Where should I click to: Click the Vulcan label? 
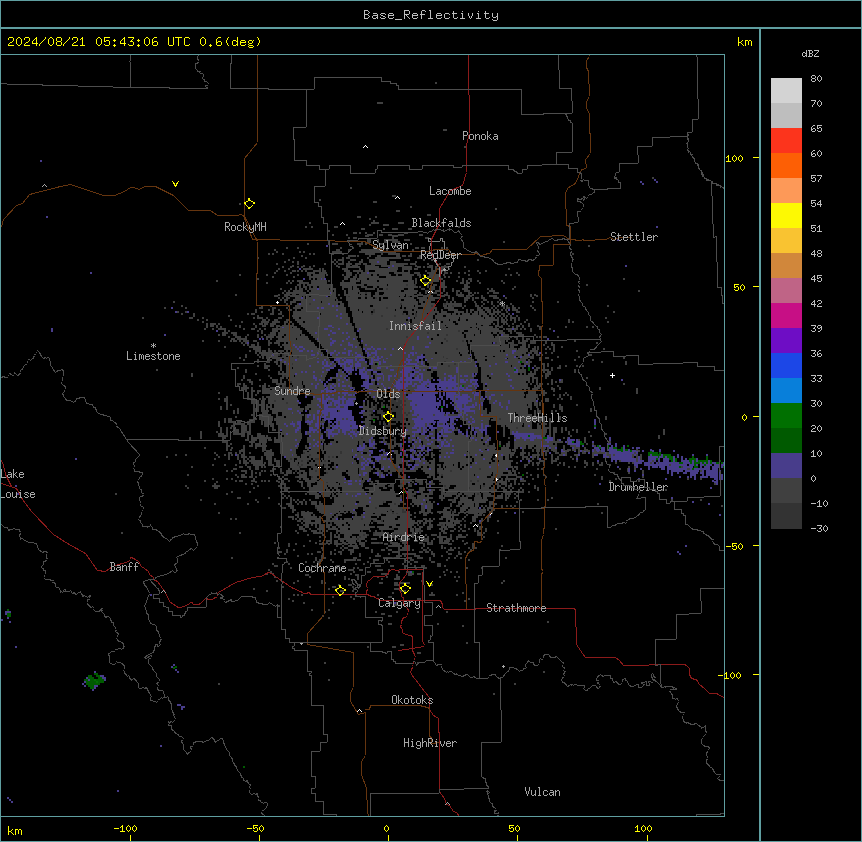[x=542, y=792]
